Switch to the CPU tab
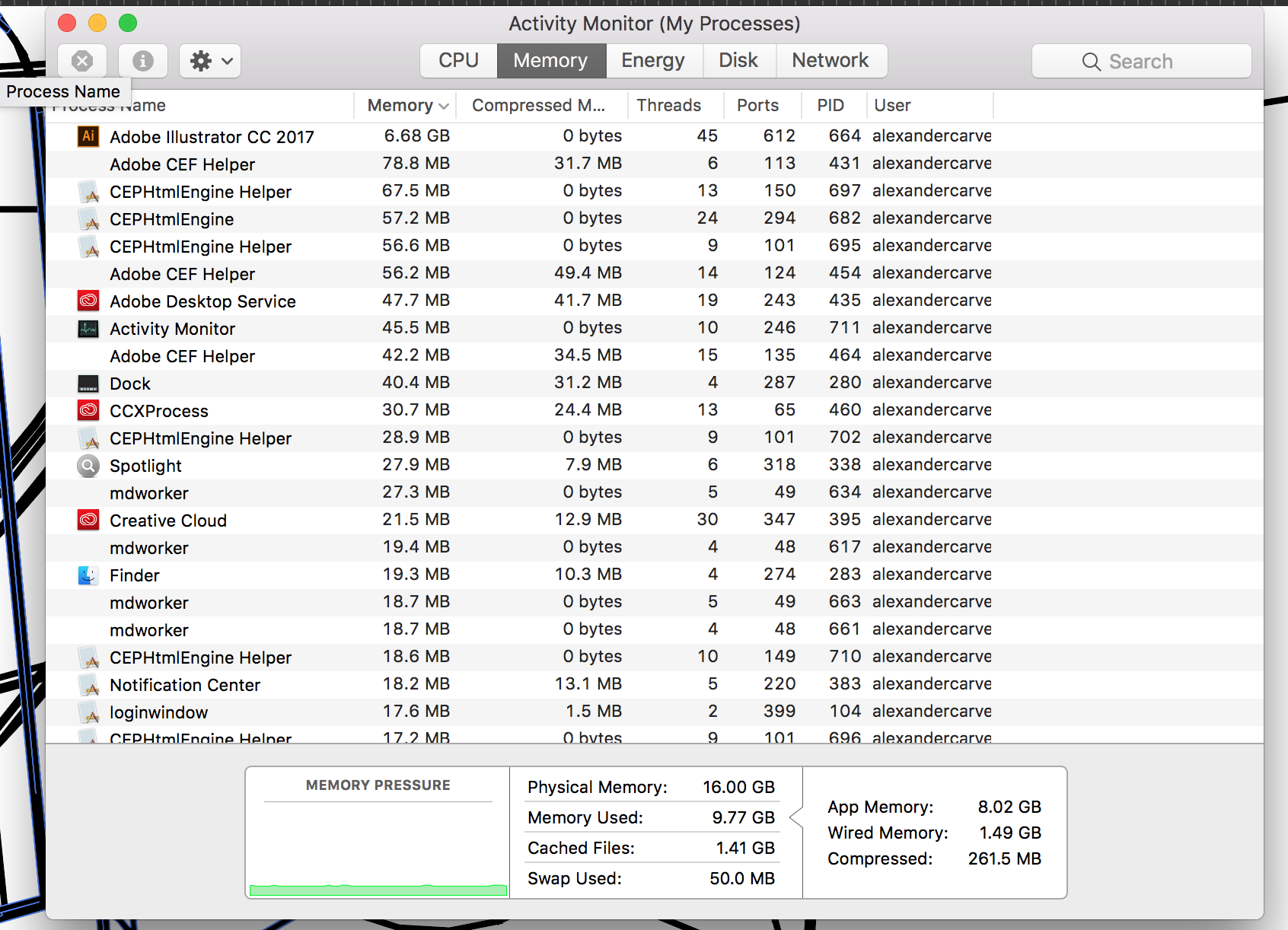 point(458,61)
